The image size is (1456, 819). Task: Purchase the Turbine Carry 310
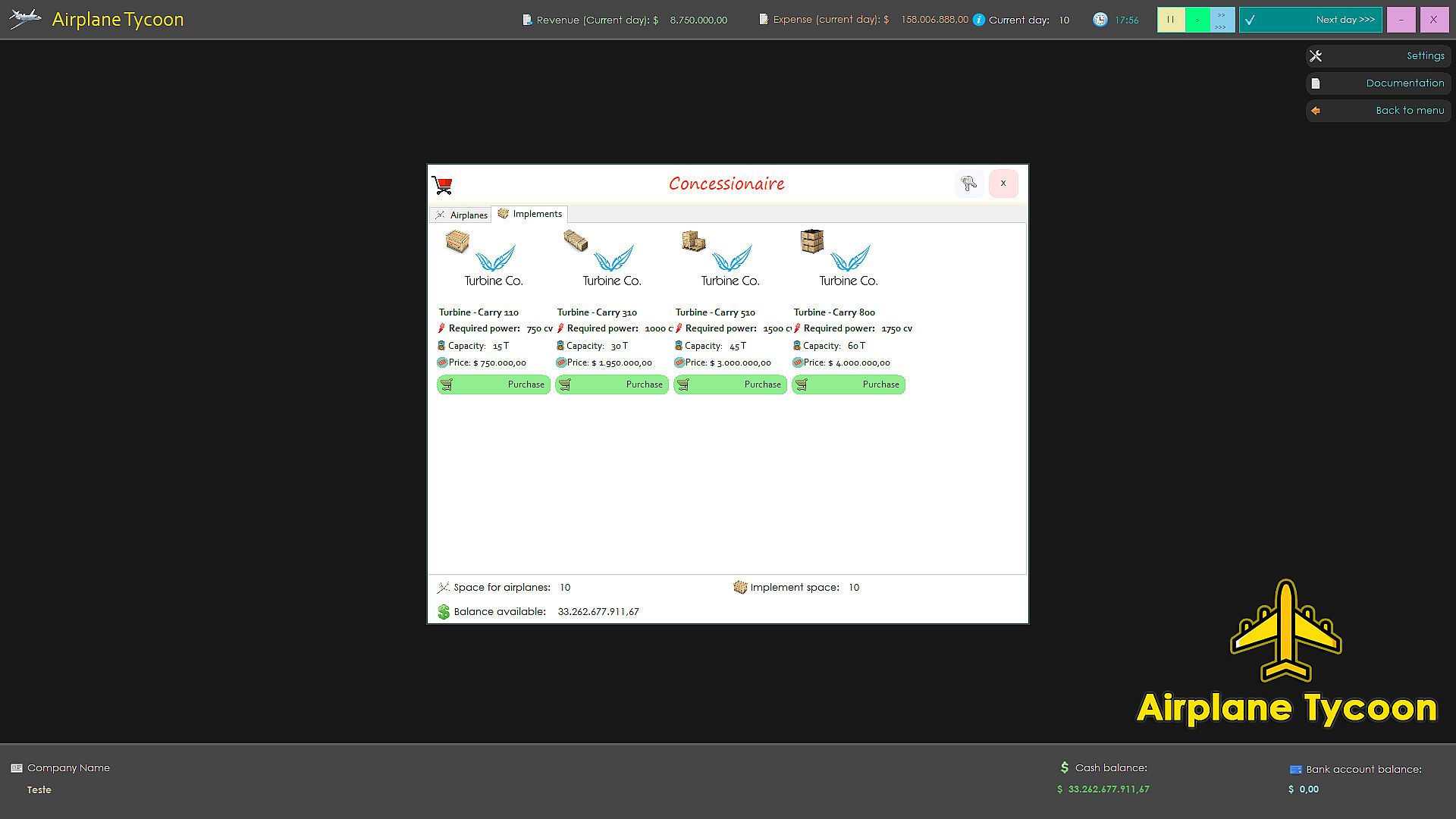click(612, 384)
